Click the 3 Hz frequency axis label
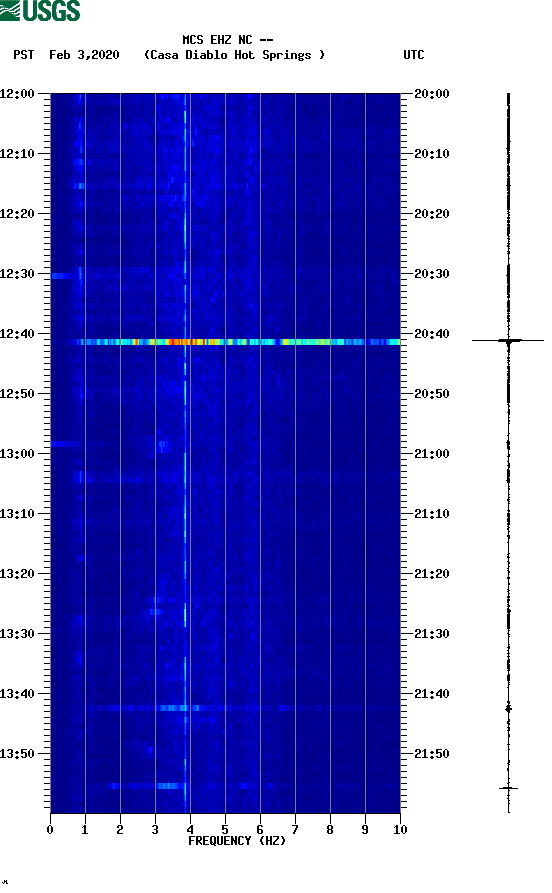 click(x=155, y=829)
